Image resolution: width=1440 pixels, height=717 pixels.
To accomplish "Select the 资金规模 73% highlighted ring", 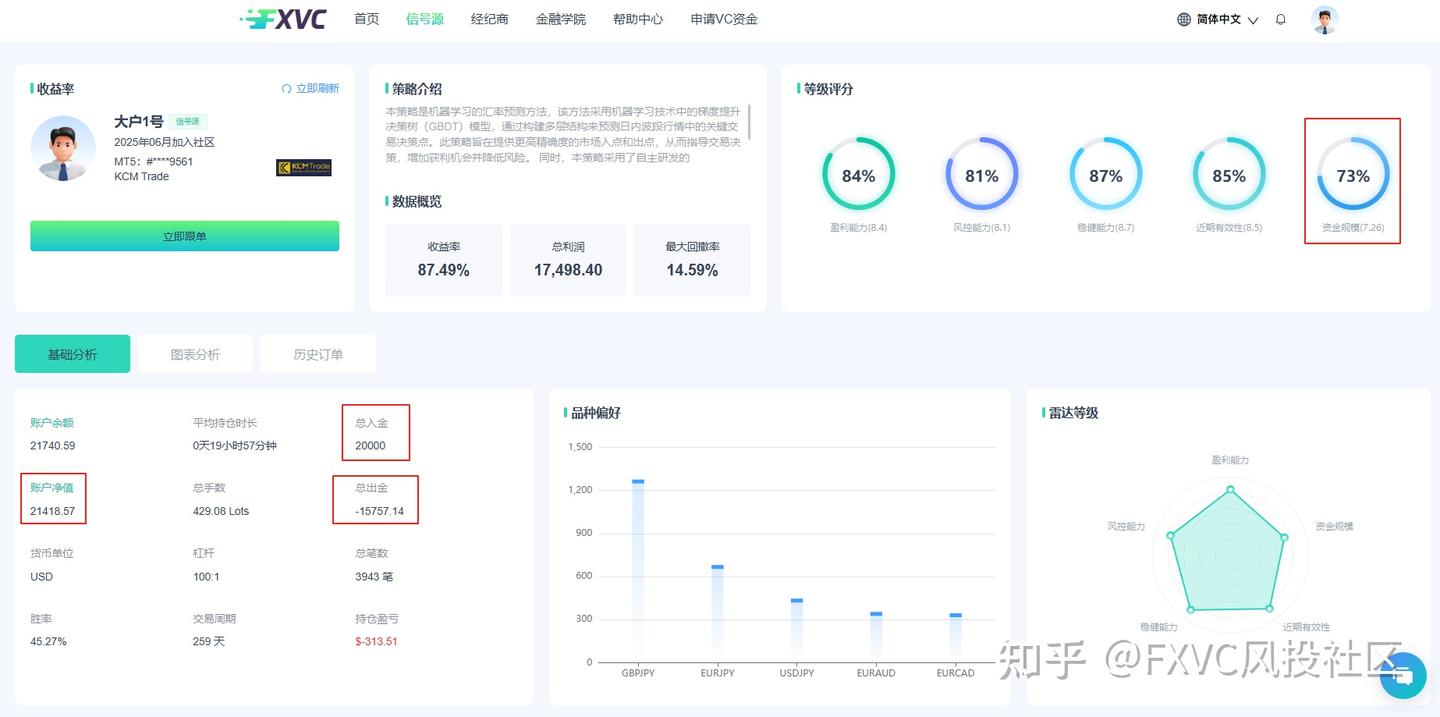I will 1353,177.
